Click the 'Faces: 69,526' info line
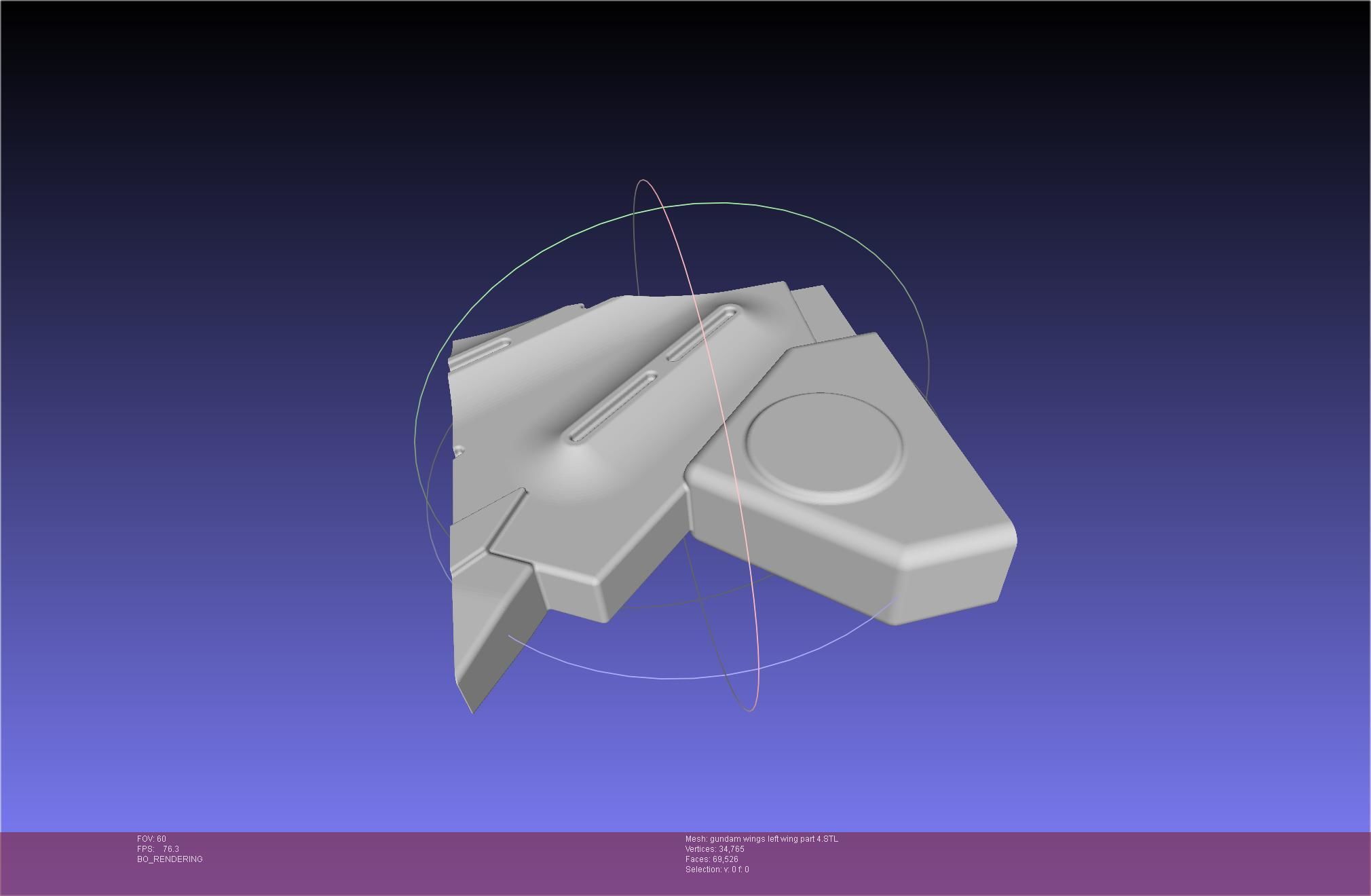Screen dimensions: 1371x896 pos(711,859)
